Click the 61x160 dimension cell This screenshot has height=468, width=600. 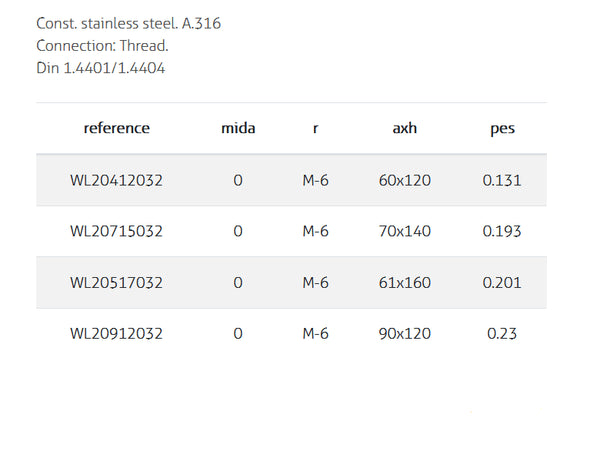(x=407, y=283)
